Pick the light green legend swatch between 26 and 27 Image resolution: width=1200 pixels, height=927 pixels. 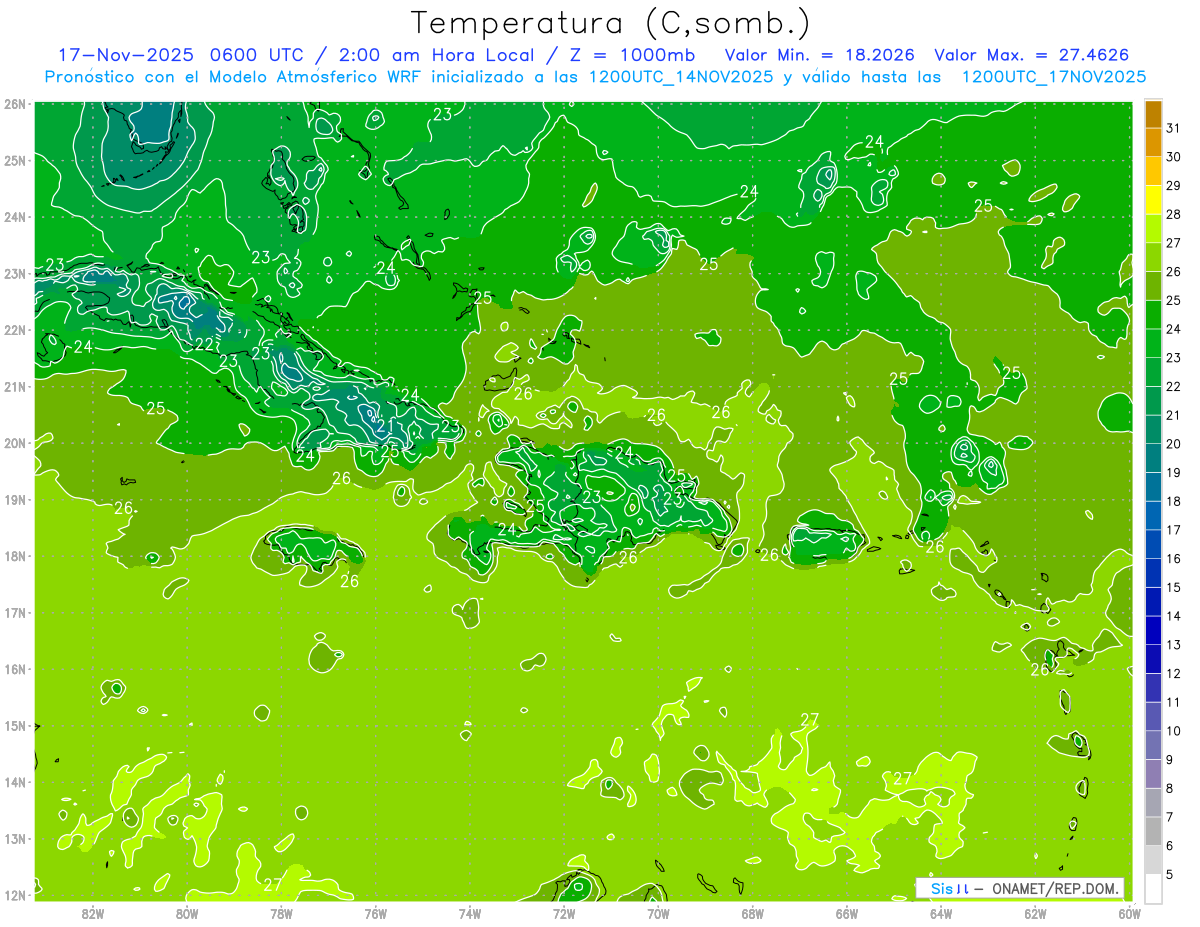tap(1153, 258)
